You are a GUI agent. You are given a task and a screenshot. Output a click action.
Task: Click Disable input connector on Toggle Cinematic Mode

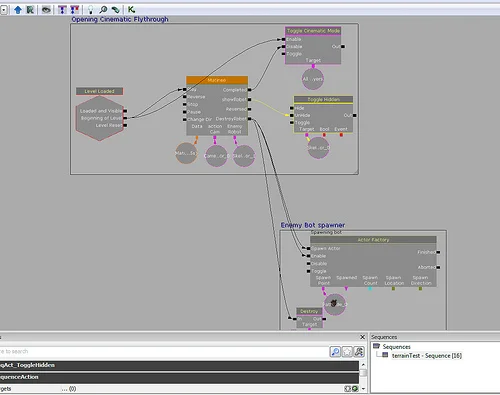[x=283, y=47]
